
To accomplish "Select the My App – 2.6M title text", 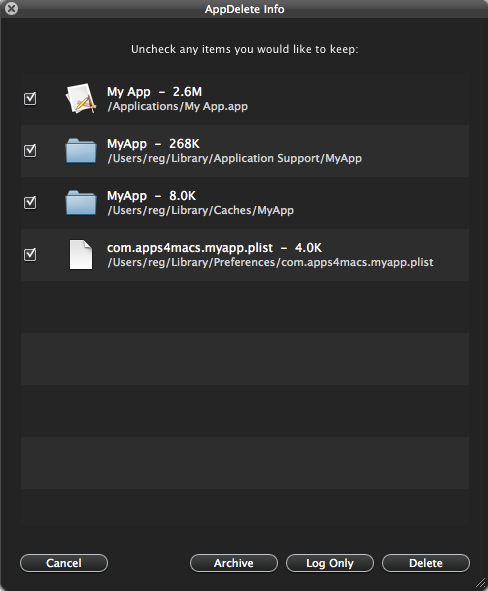I will click(x=155, y=92).
